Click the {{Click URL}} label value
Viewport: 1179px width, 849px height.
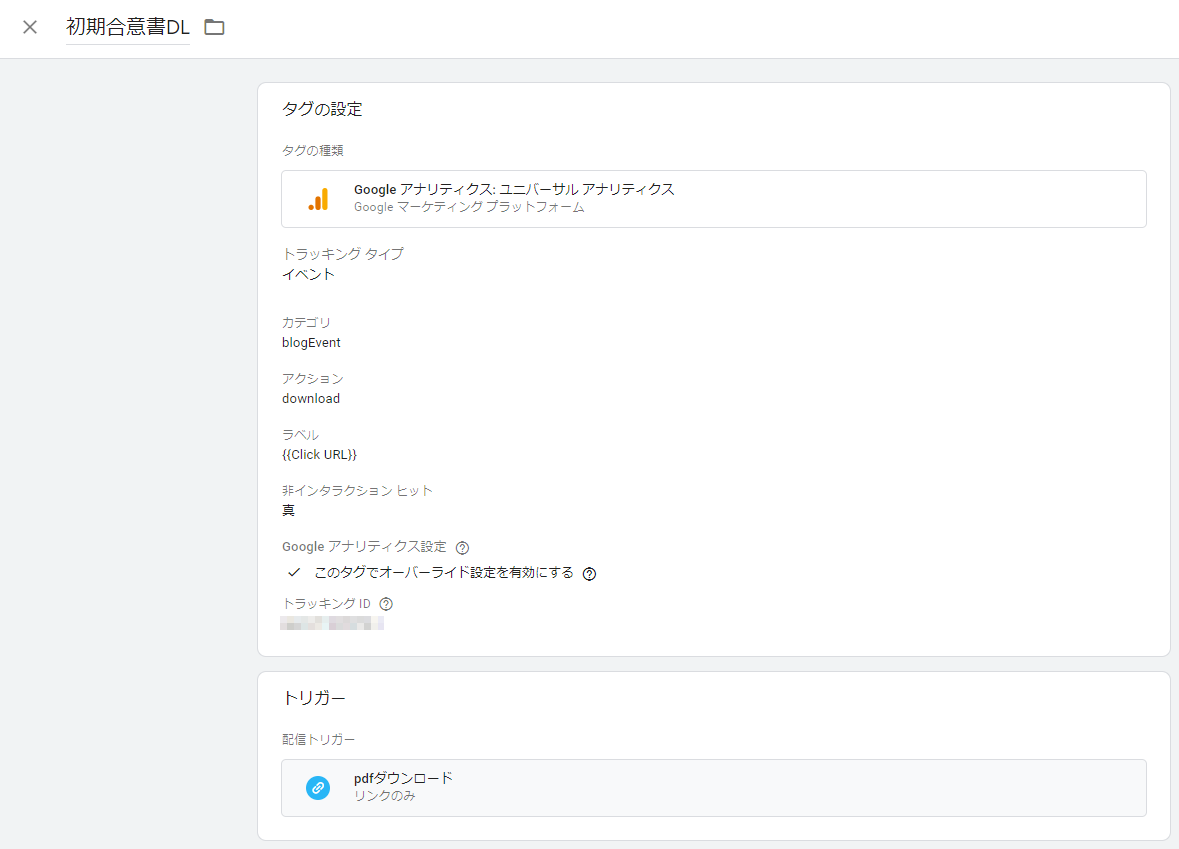click(320, 455)
